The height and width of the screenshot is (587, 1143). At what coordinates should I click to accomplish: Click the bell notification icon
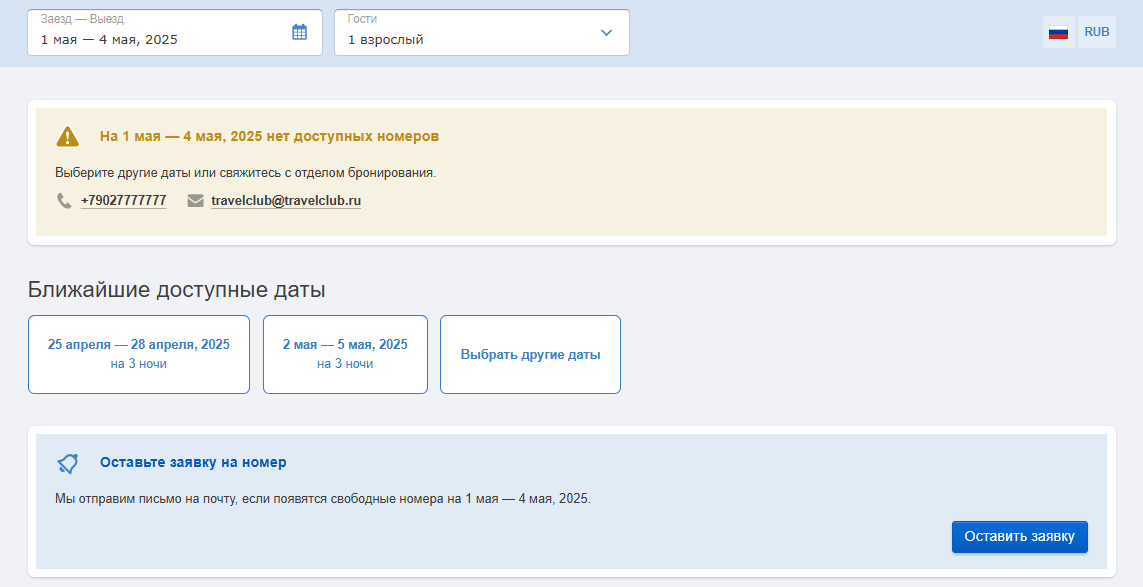pyautogui.click(x=68, y=463)
